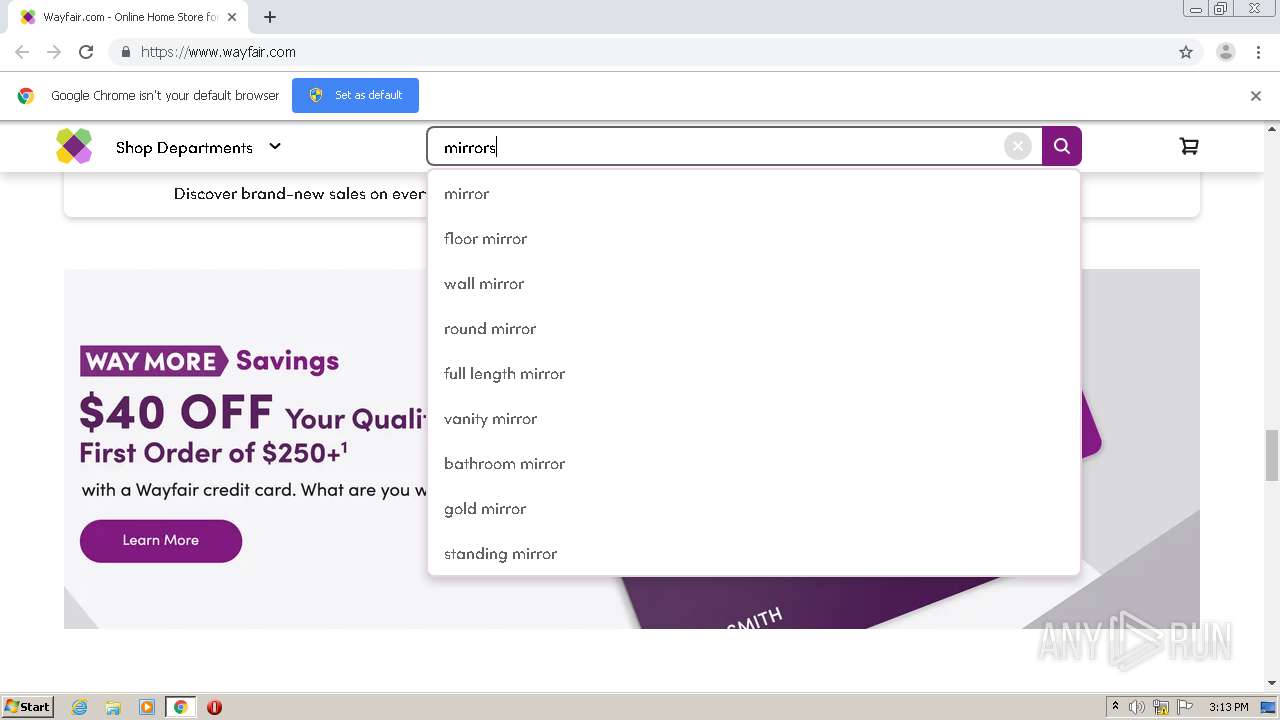Choose 'round mirror' suggestion
Screen dimensions: 1280x720
click(x=754, y=329)
